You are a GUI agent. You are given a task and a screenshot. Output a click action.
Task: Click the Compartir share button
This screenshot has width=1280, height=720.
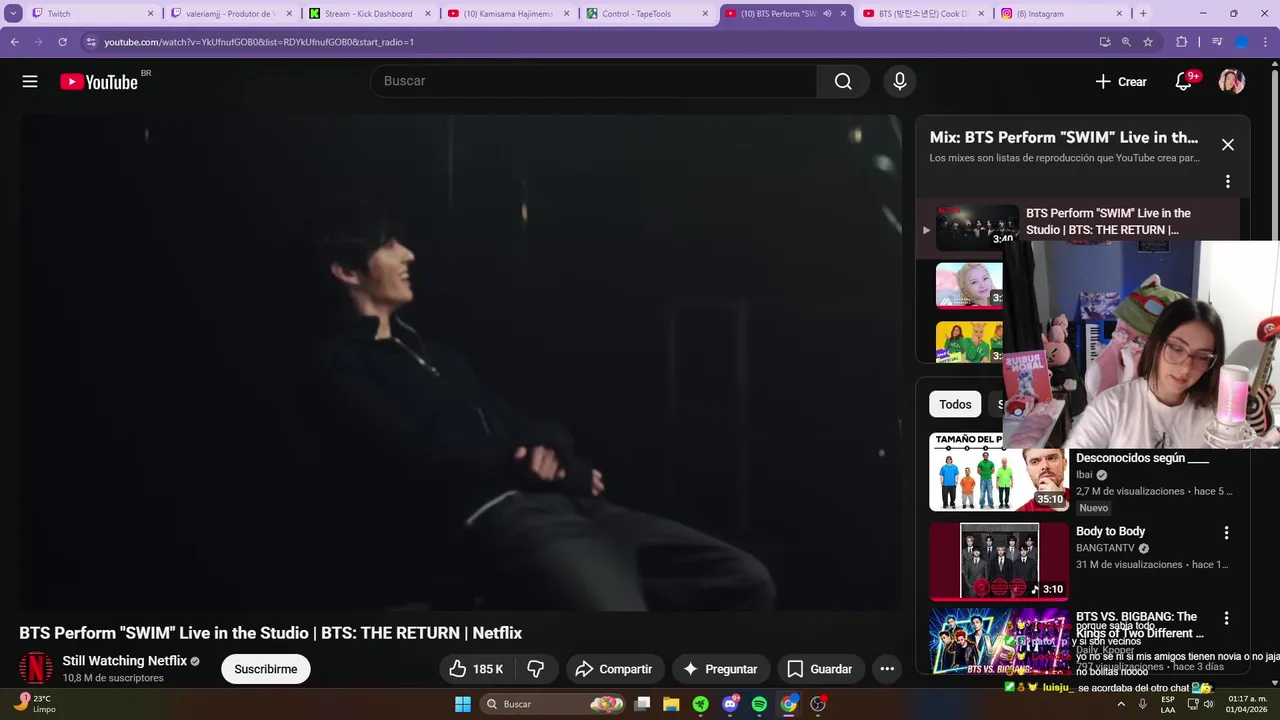(615, 669)
